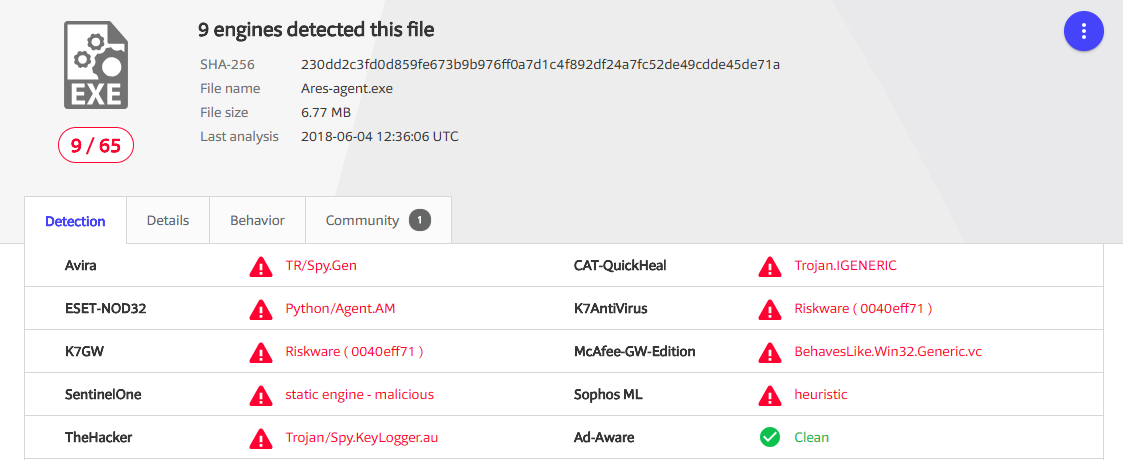This screenshot has width=1123, height=460.
Task: Click the alert icon beside Python/Agent.AM
Action: point(261,309)
